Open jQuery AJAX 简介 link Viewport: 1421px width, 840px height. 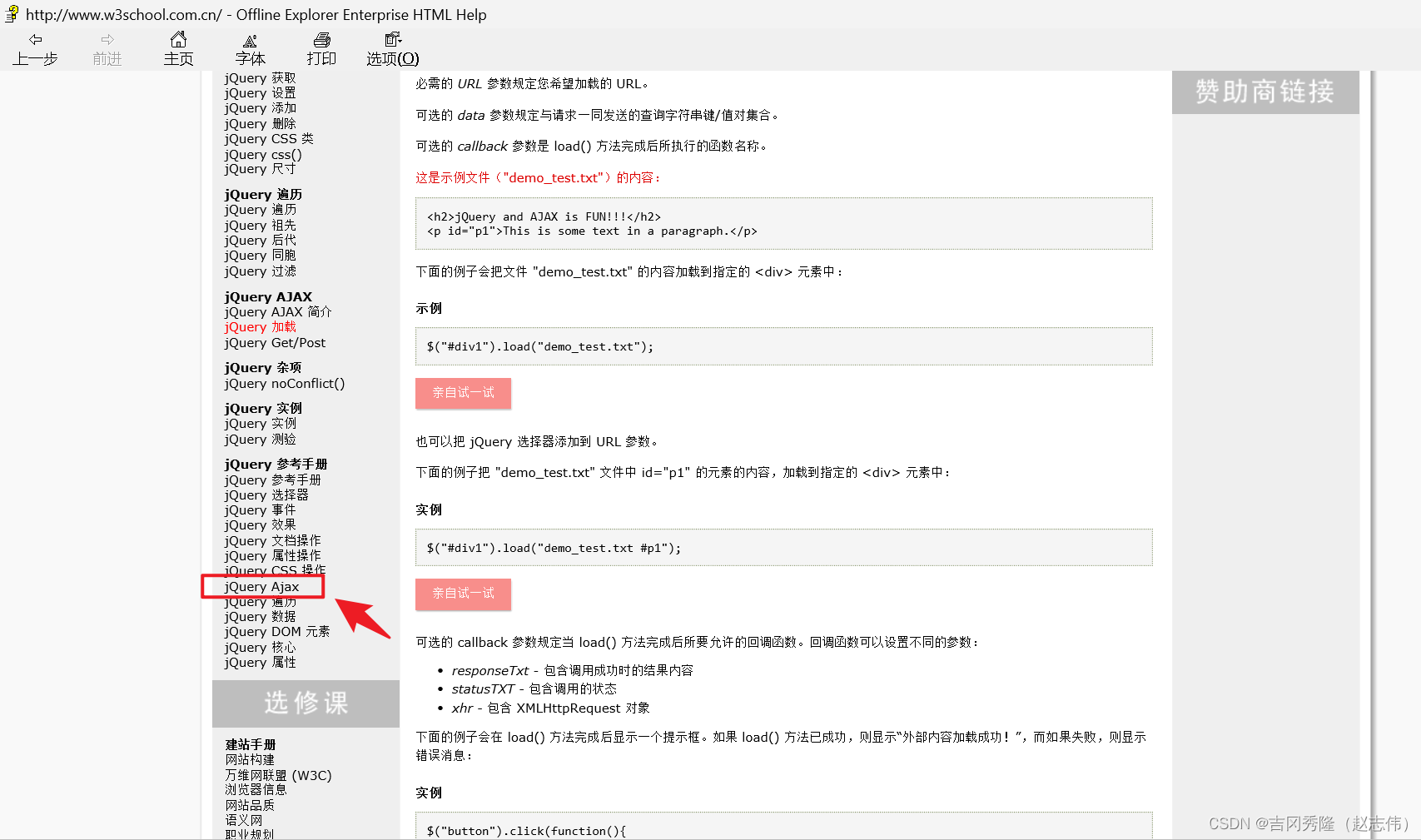coord(278,312)
